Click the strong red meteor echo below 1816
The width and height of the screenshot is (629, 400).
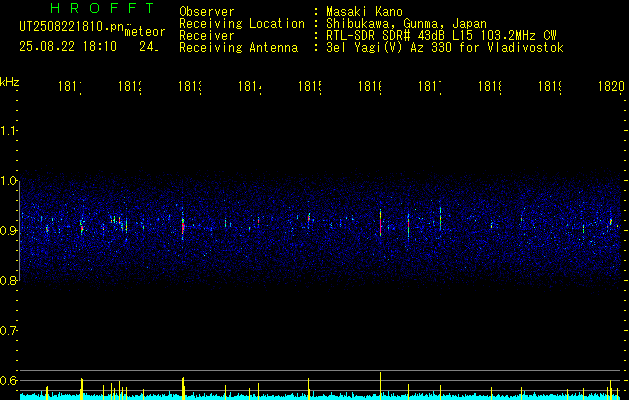(380, 223)
